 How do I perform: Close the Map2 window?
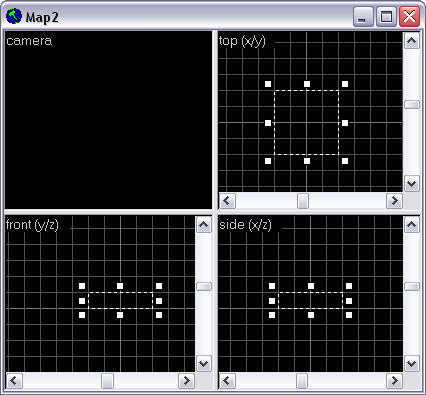tap(409, 16)
